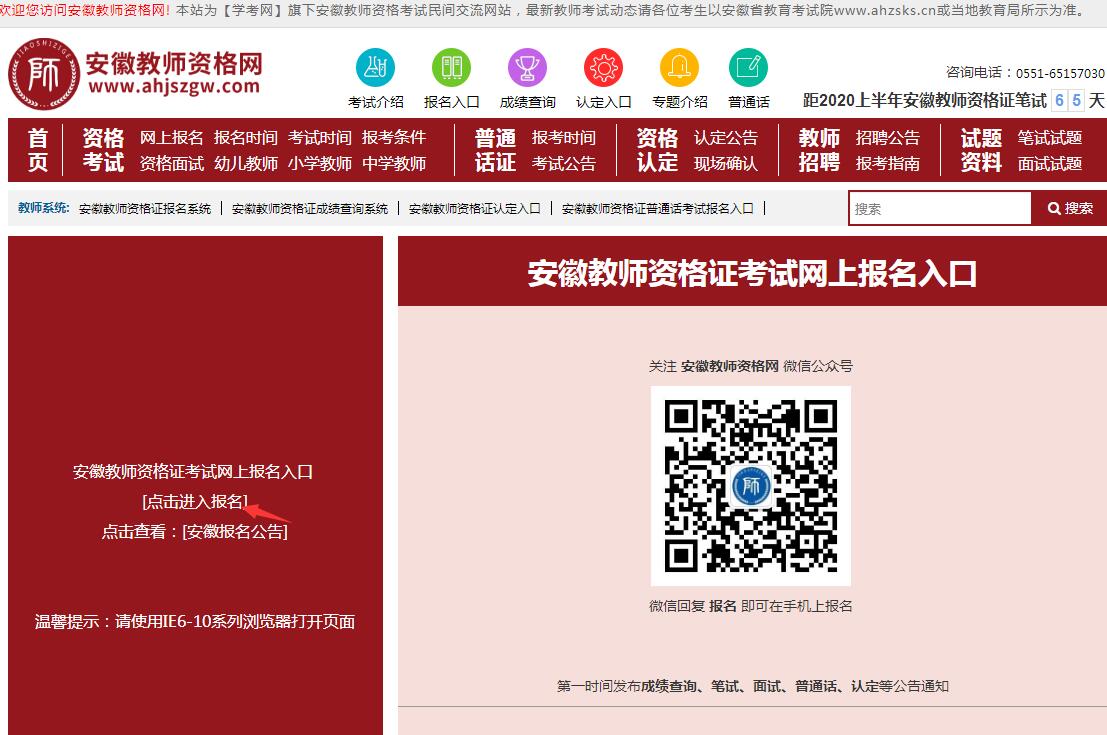
Task: Click the 网上报名 nav link
Action: click(x=172, y=137)
